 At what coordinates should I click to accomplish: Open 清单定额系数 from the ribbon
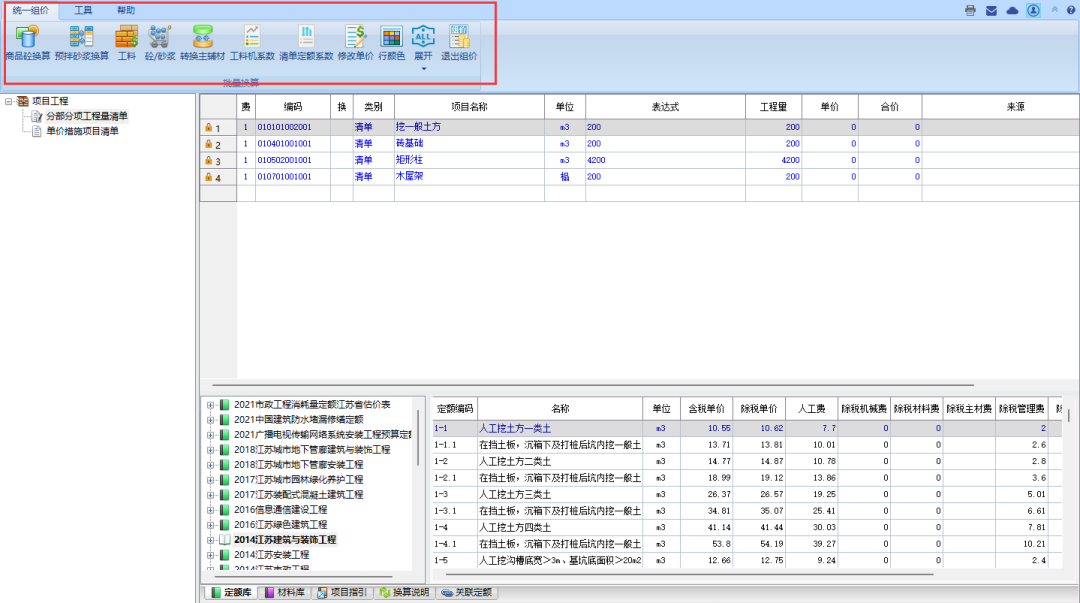pos(306,38)
